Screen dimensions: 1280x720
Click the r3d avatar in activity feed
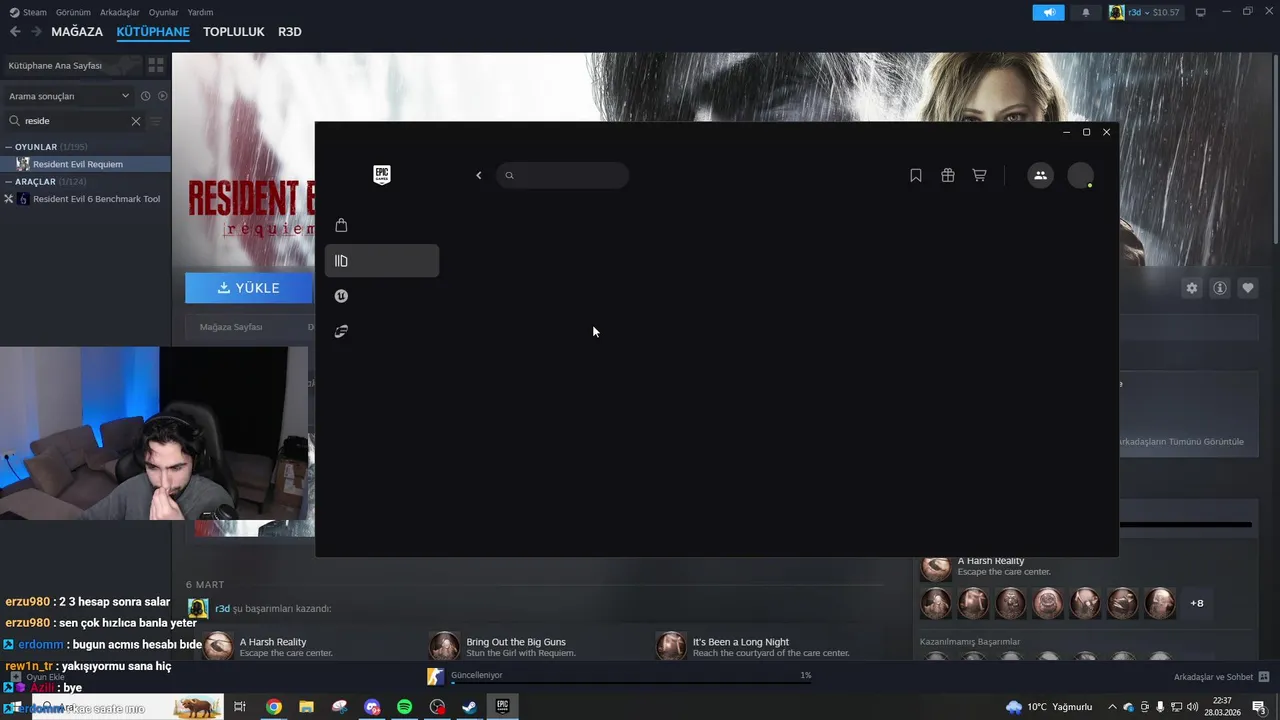(198, 608)
